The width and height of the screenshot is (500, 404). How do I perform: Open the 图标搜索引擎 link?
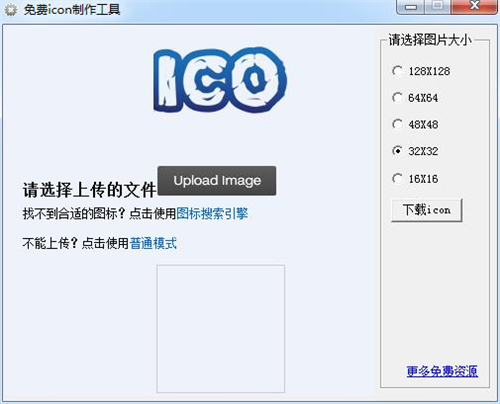(212, 213)
